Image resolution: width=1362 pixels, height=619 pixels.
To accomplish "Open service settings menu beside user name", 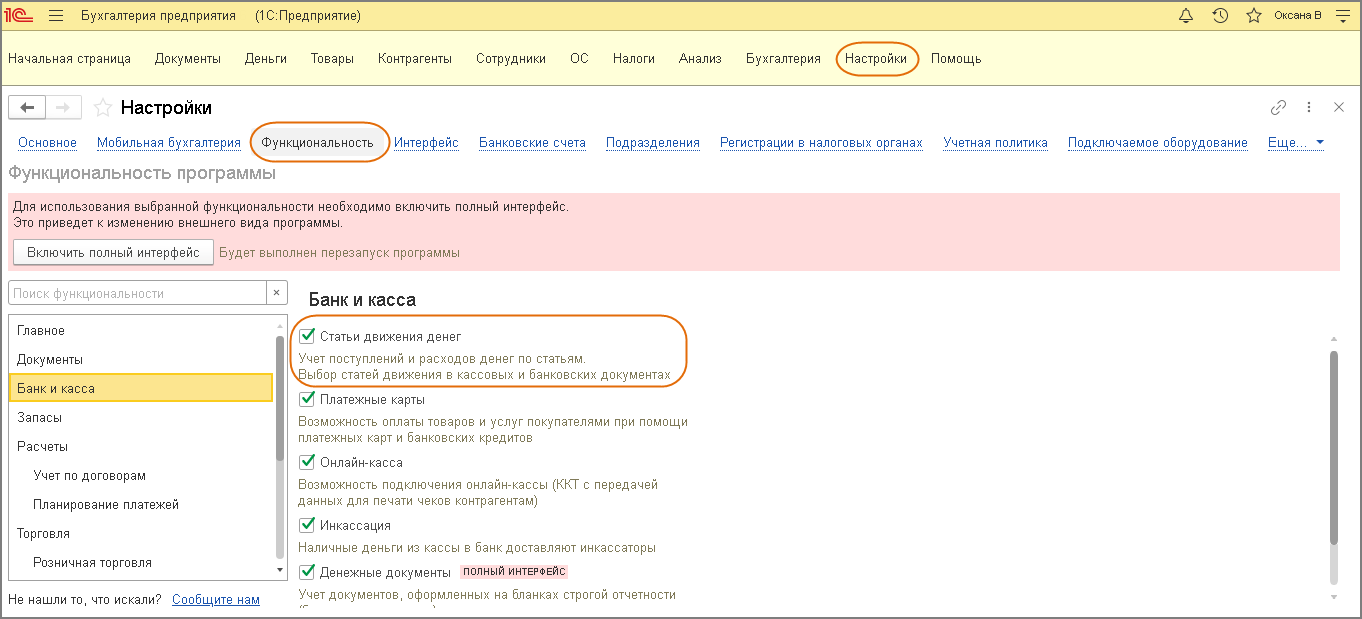I will click(x=1342, y=16).
